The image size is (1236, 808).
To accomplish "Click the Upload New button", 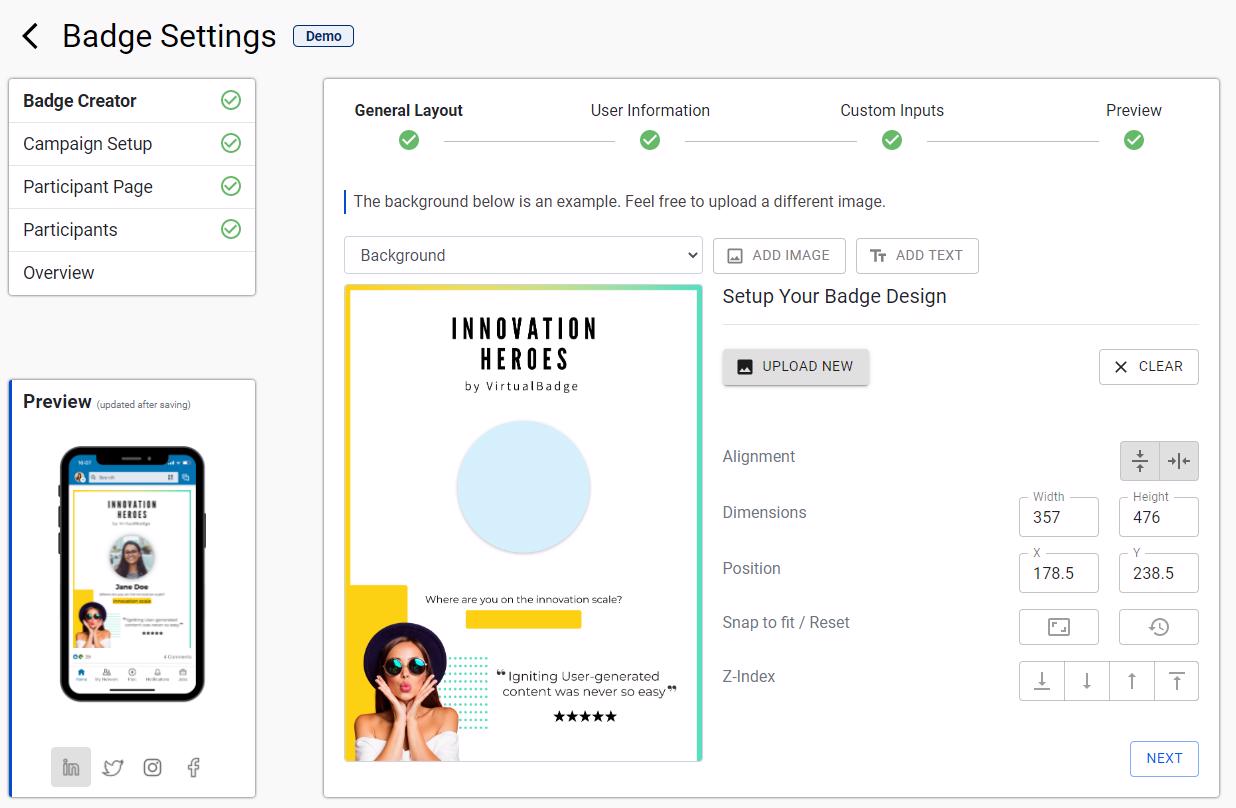I will click(x=795, y=366).
